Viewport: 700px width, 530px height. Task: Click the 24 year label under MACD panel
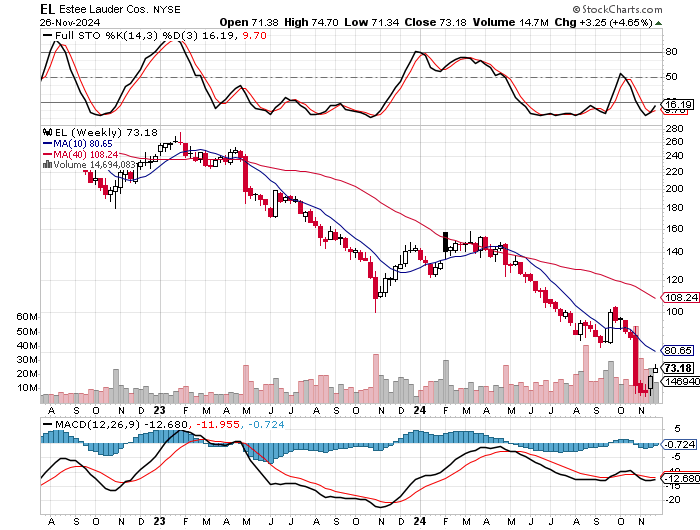pos(420,521)
